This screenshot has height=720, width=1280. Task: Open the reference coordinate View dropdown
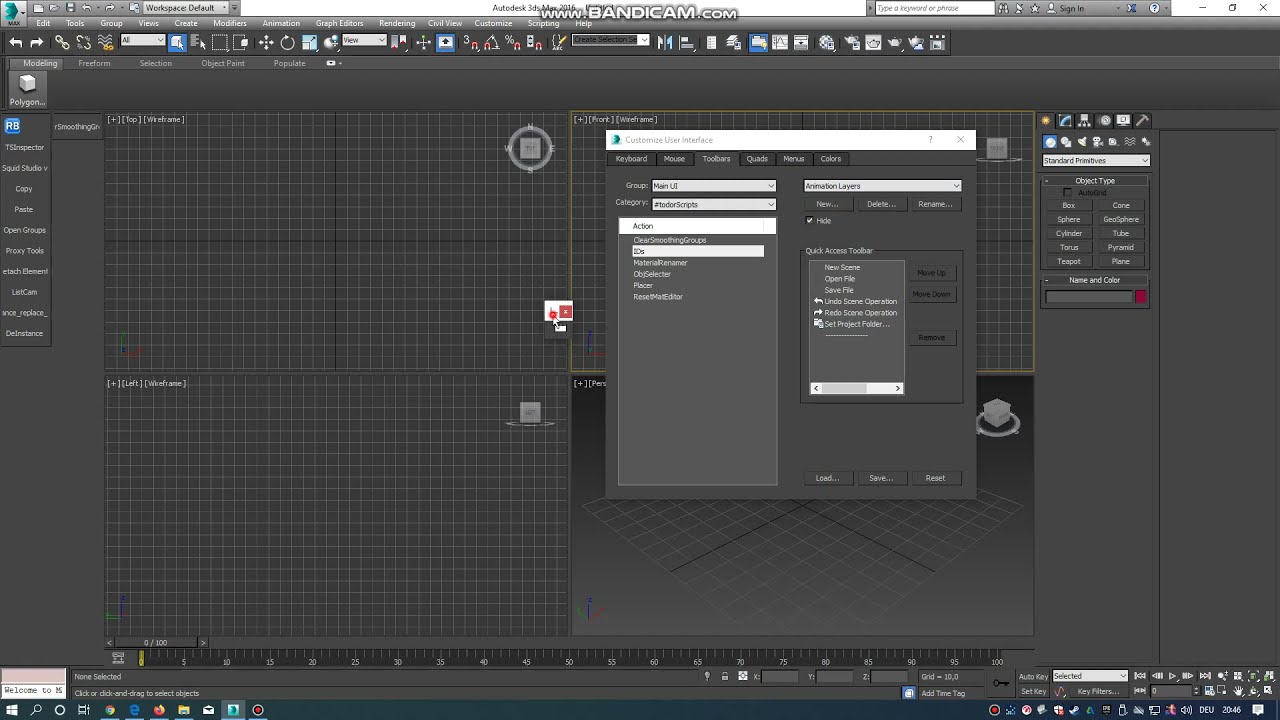click(x=364, y=41)
